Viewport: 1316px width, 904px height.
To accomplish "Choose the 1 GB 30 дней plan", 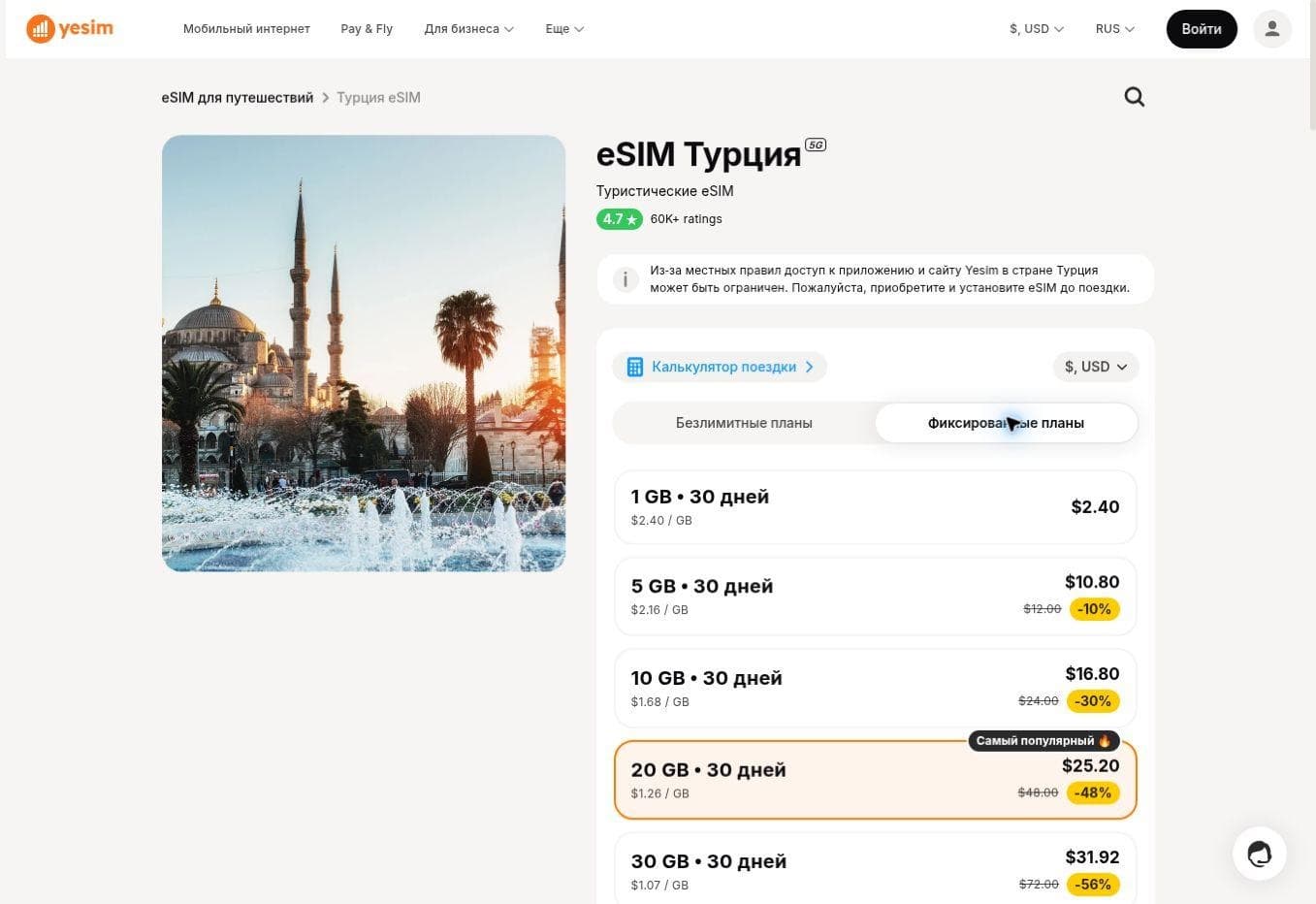I will click(x=875, y=507).
